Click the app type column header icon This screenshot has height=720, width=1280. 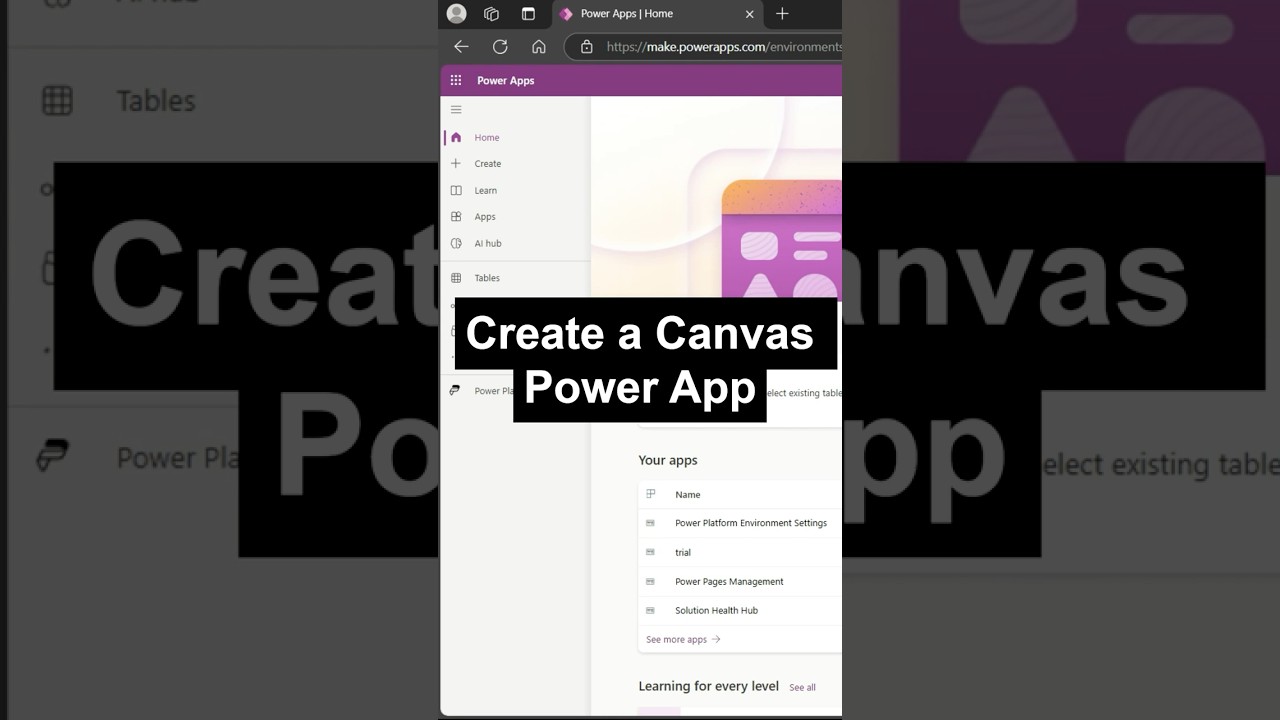click(651, 494)
